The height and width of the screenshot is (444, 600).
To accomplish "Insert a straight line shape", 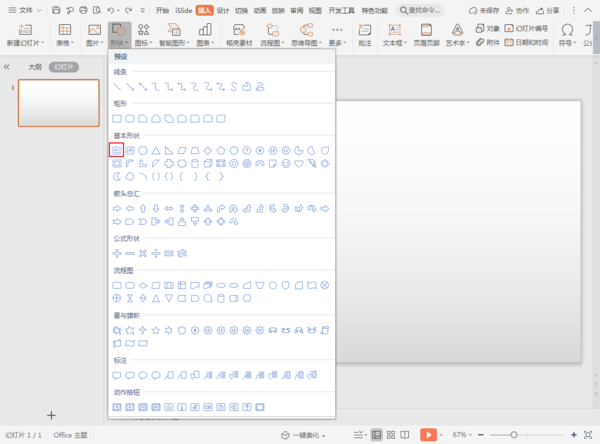I will 117,88.
